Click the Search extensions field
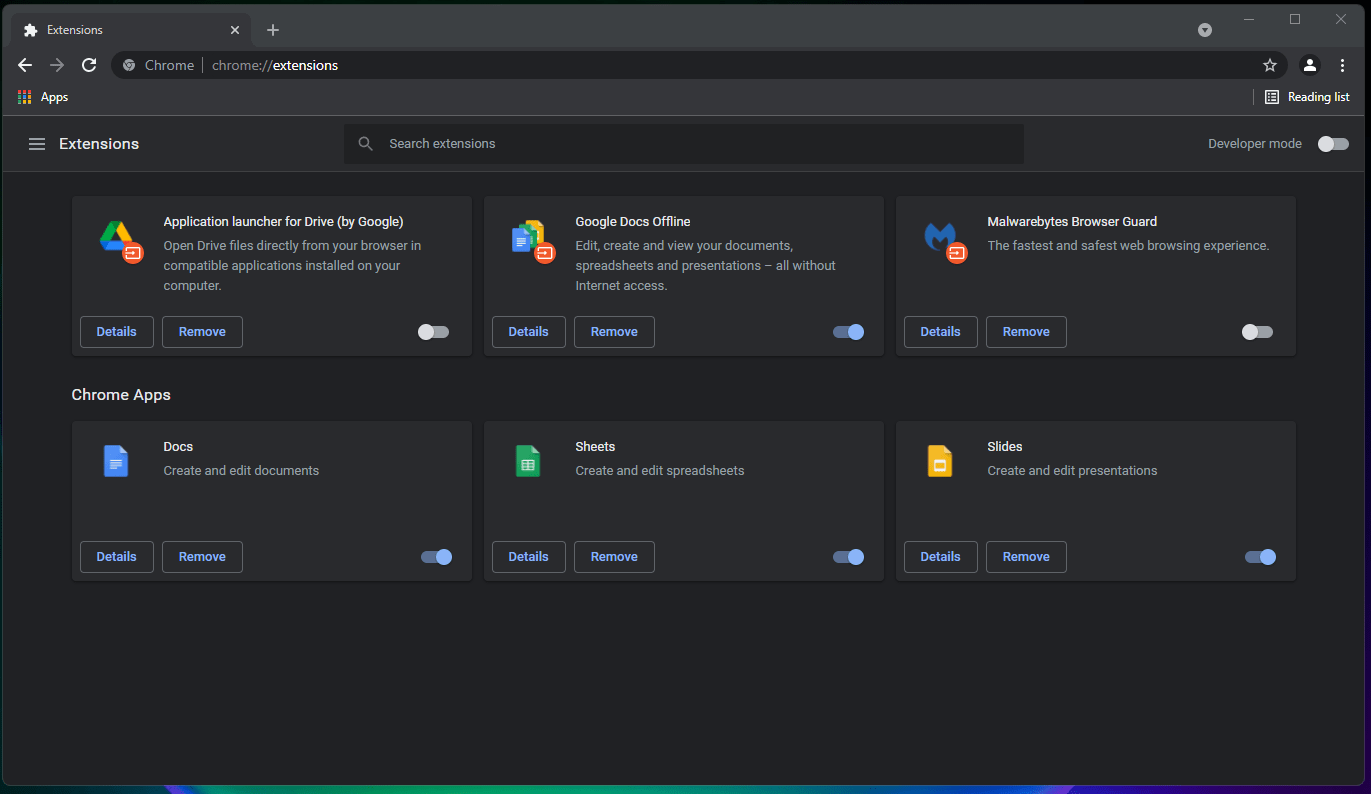The height and width of the screenshot is (794, 1371). 684,143
